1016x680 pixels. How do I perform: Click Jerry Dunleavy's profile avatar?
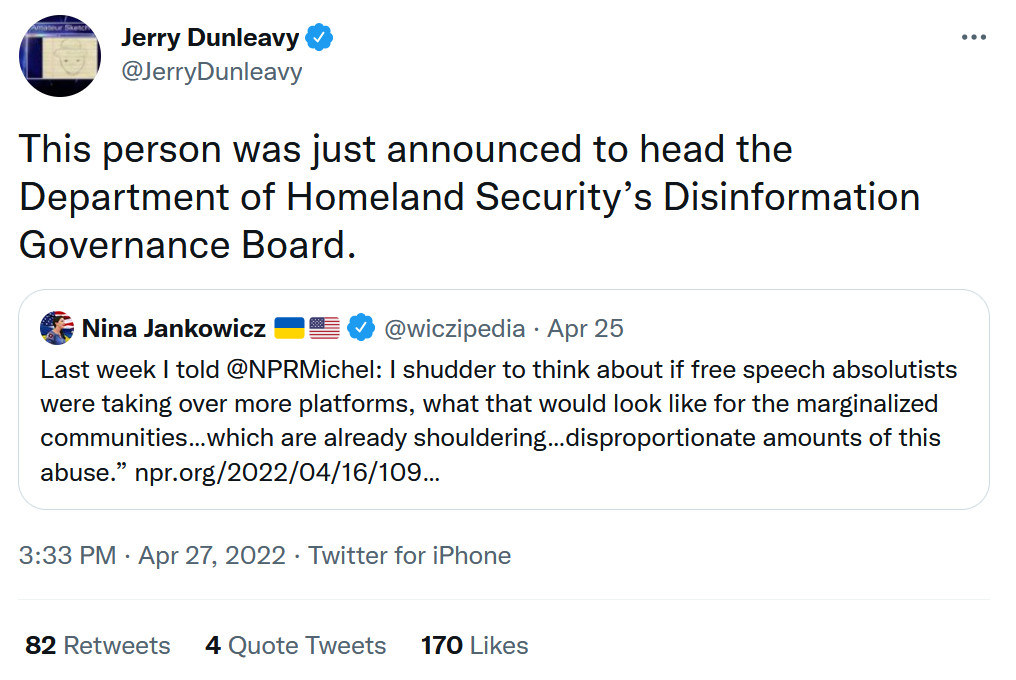[x=60, y=56]
